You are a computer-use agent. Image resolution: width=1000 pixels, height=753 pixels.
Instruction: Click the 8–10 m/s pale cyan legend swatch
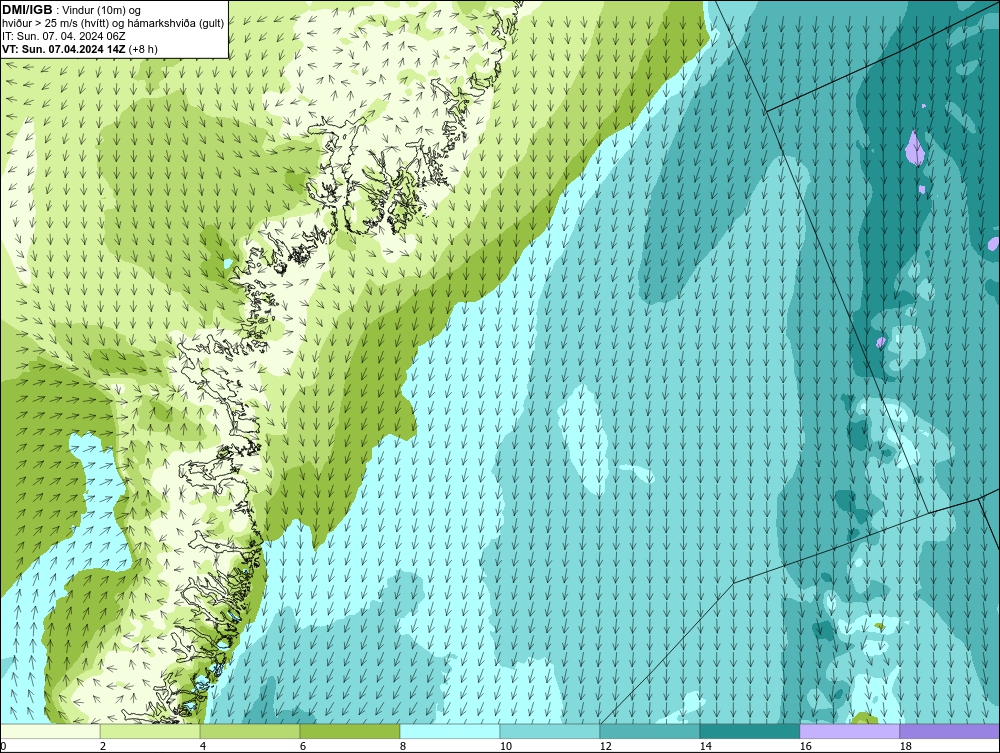[450, 731]
